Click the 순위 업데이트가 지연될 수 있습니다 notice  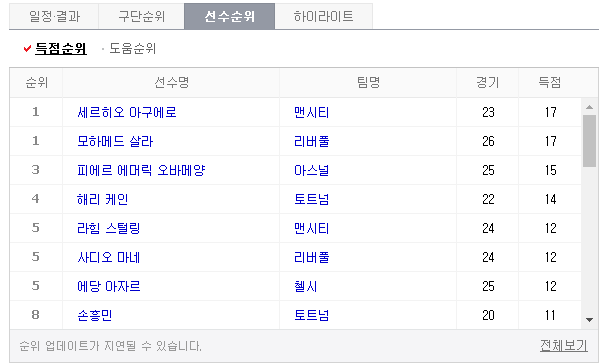click(110, 346)
